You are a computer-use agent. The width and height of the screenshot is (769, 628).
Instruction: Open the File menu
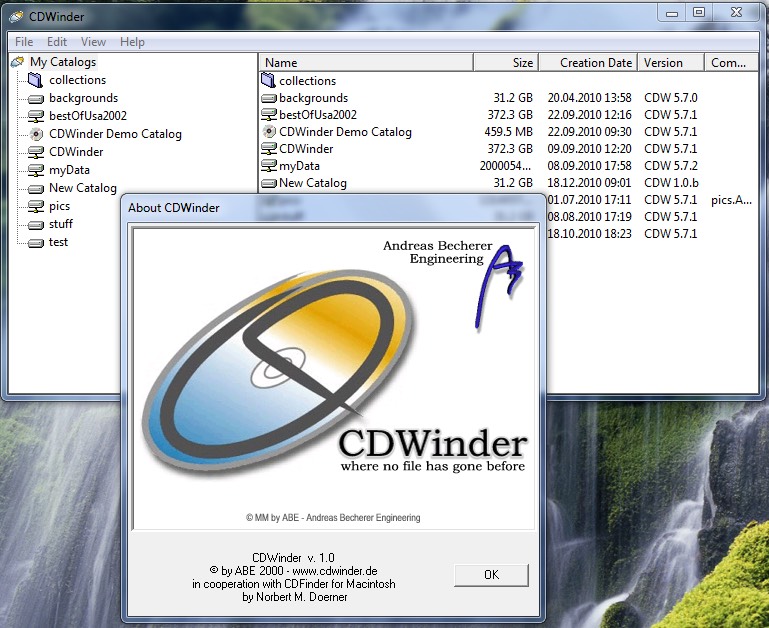pos(24,42)
